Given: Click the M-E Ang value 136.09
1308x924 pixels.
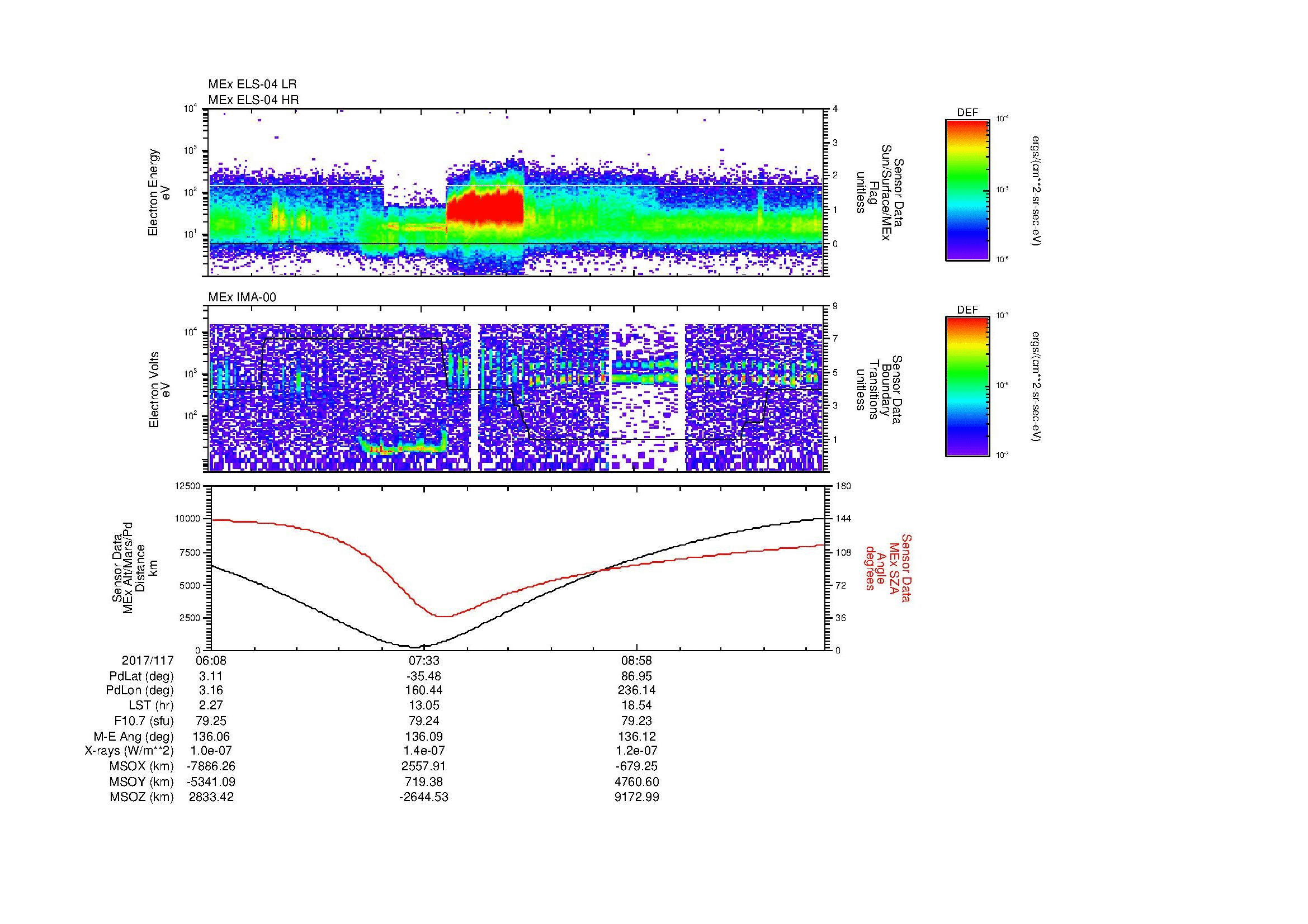Looking at the screenshot, I should click(x=424, y=736).
